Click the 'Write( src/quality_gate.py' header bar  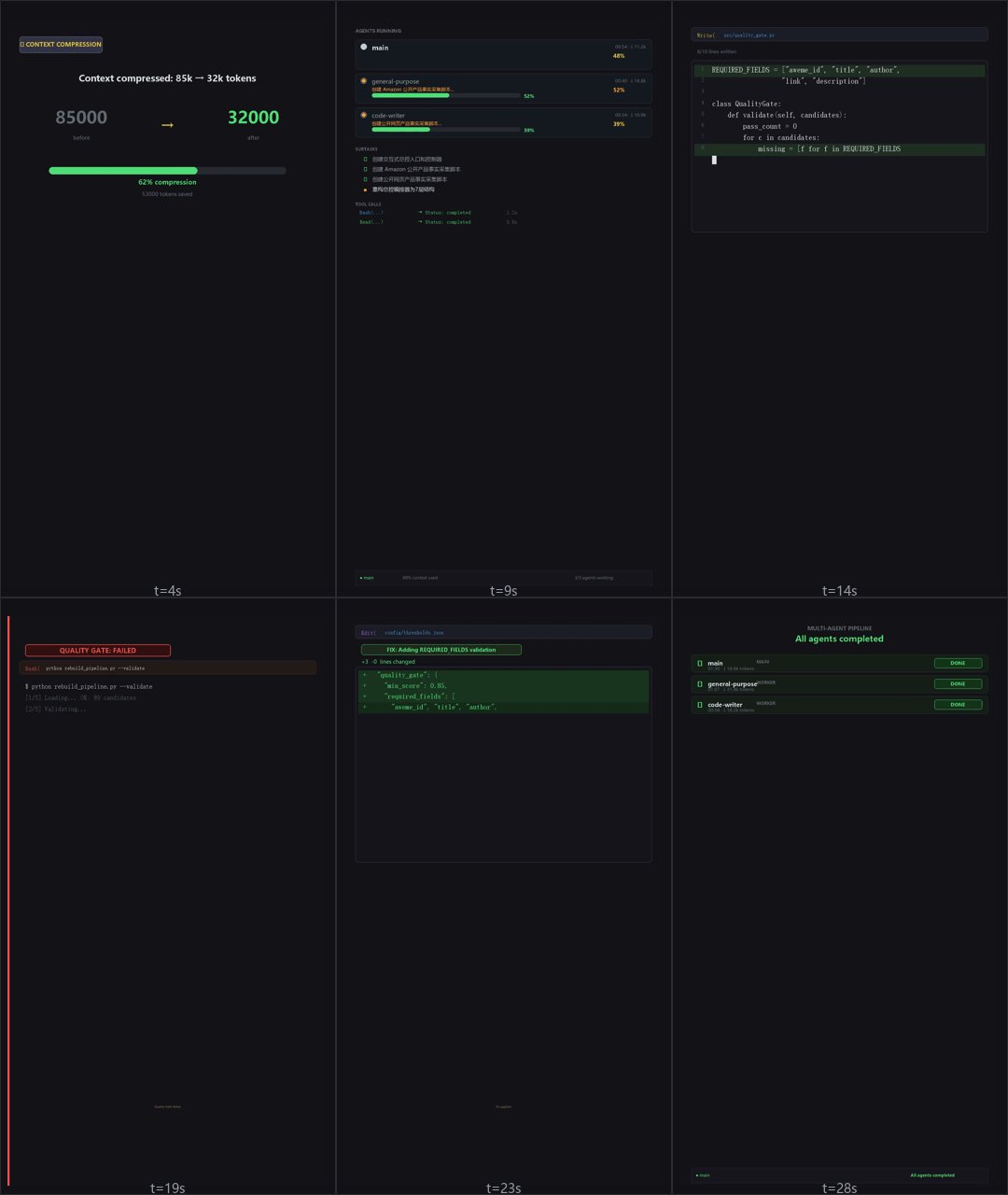coord(839,35)
